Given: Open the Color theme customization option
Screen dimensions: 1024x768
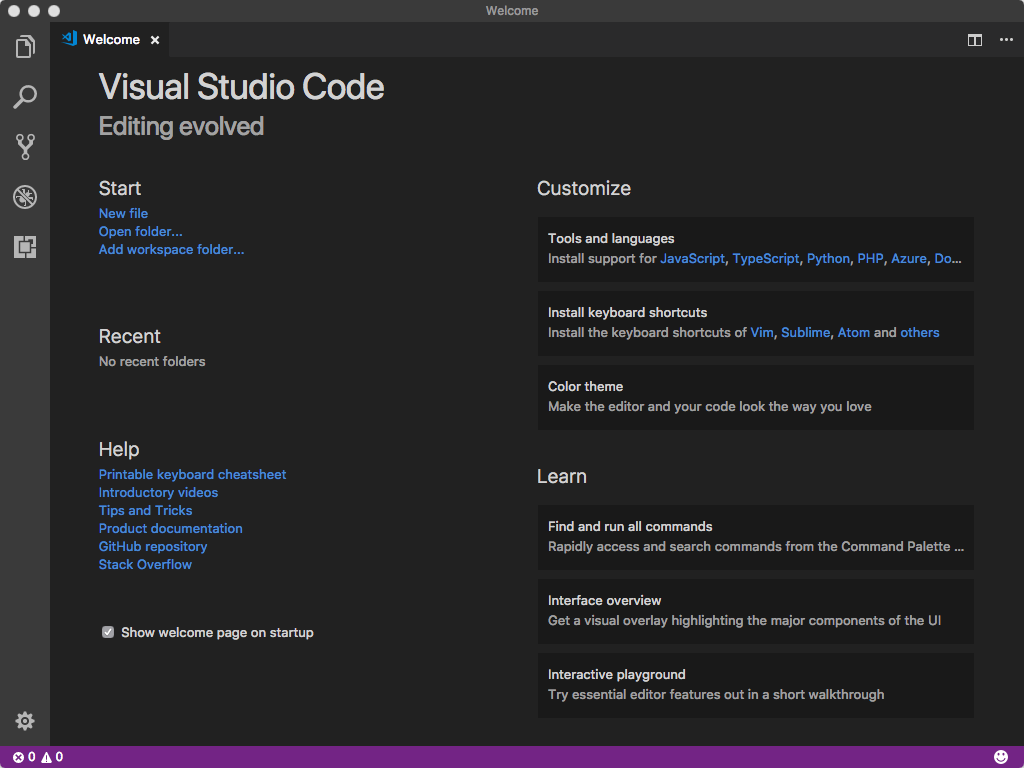Looking at the screenshot, I should [755, 397].
